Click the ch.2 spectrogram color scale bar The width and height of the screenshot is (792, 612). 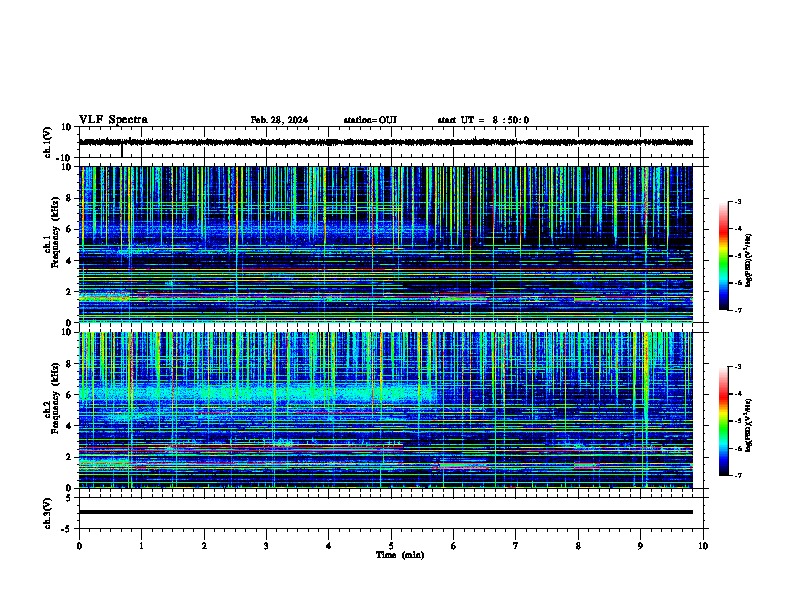coord(724,421)
